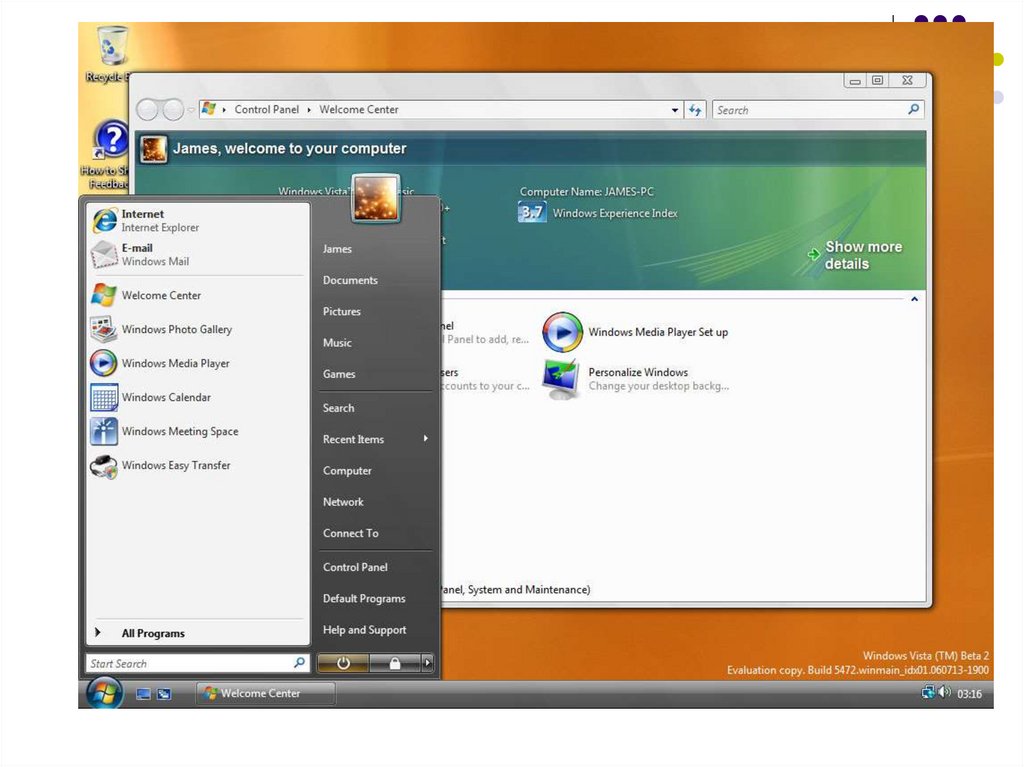Open Control Panel from Start menu
The image size is (1024, 767).
coord(355,568)
